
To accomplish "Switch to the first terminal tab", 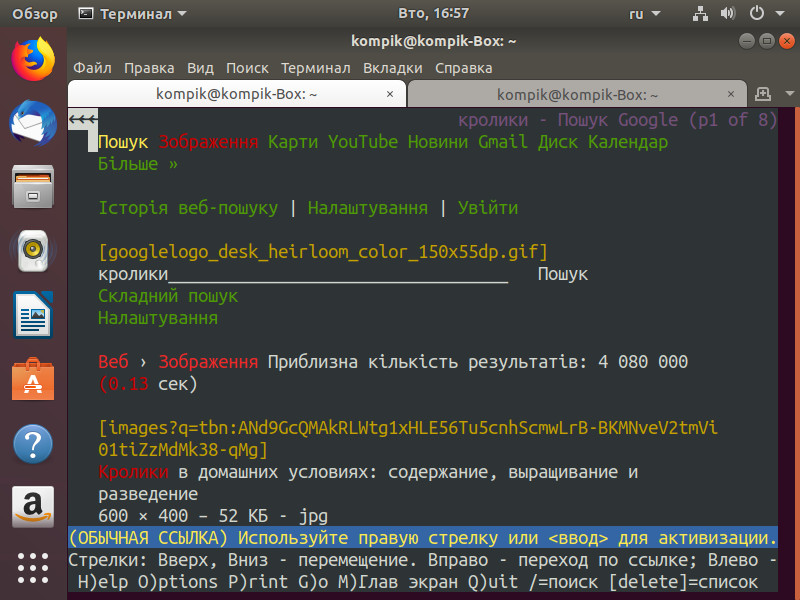I will tap(237, 94).
